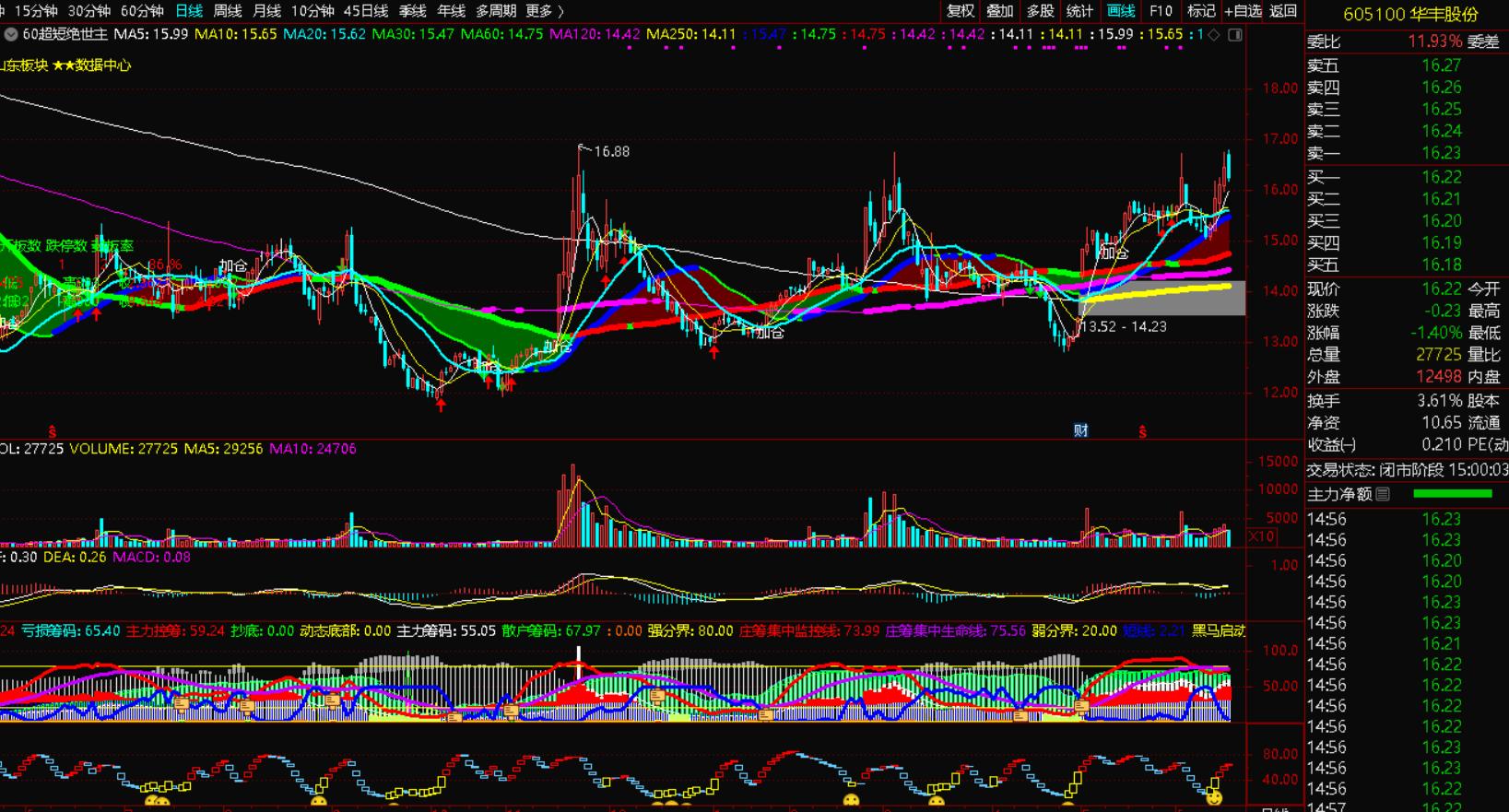Select the 卖四 price 16.26
This screenshot has width=1509, height=812.
tap(1441, 88)
